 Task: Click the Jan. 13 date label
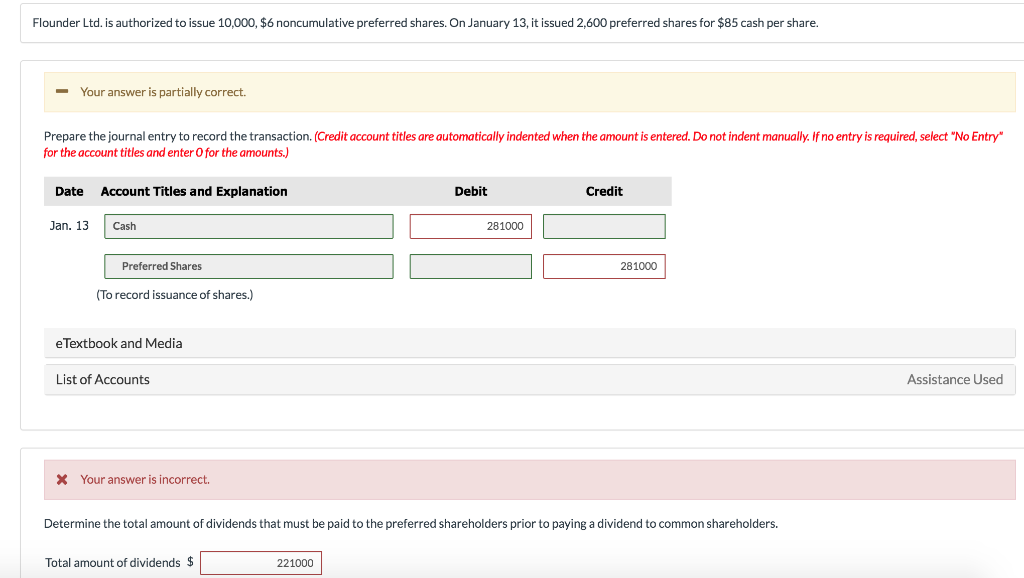click(68, 226)
